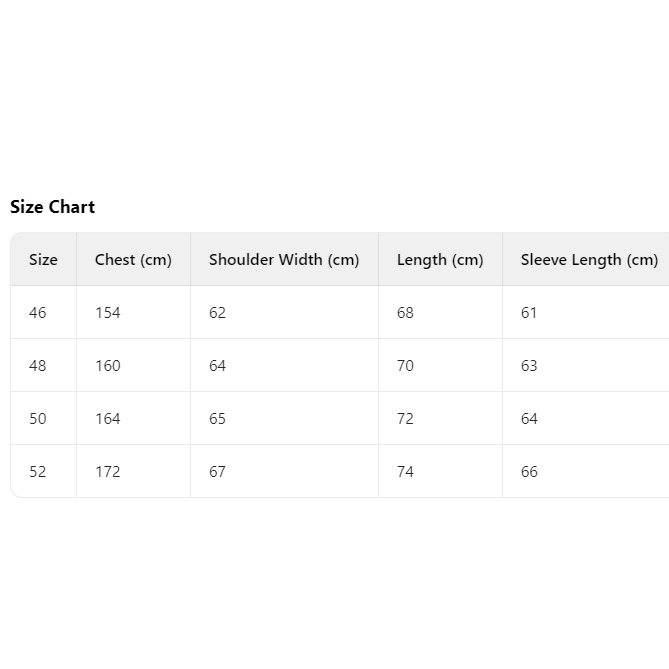
Task: Click the Chest (cm) column header
Action: [133, 260]
